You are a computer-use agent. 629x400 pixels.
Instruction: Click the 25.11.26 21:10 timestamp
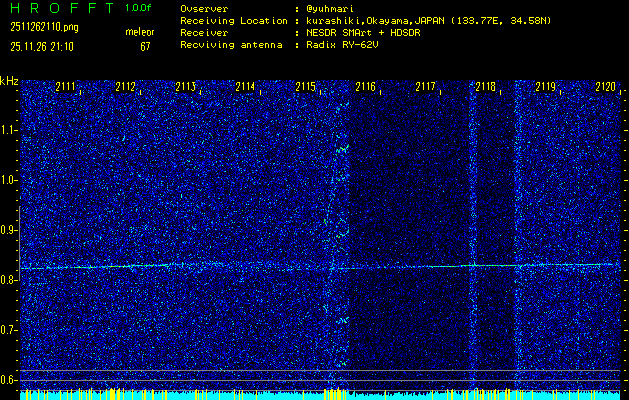coord(40,46)
